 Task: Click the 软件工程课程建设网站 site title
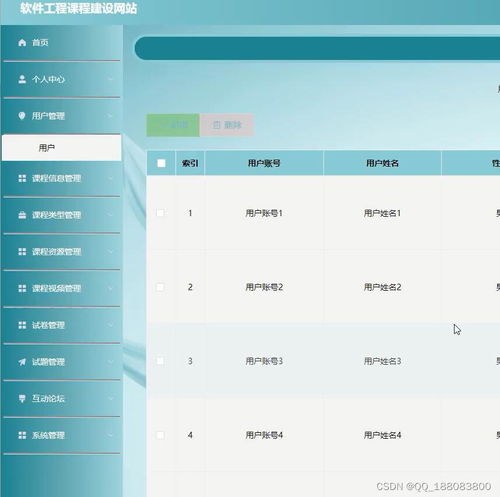(x=78, y=8)
